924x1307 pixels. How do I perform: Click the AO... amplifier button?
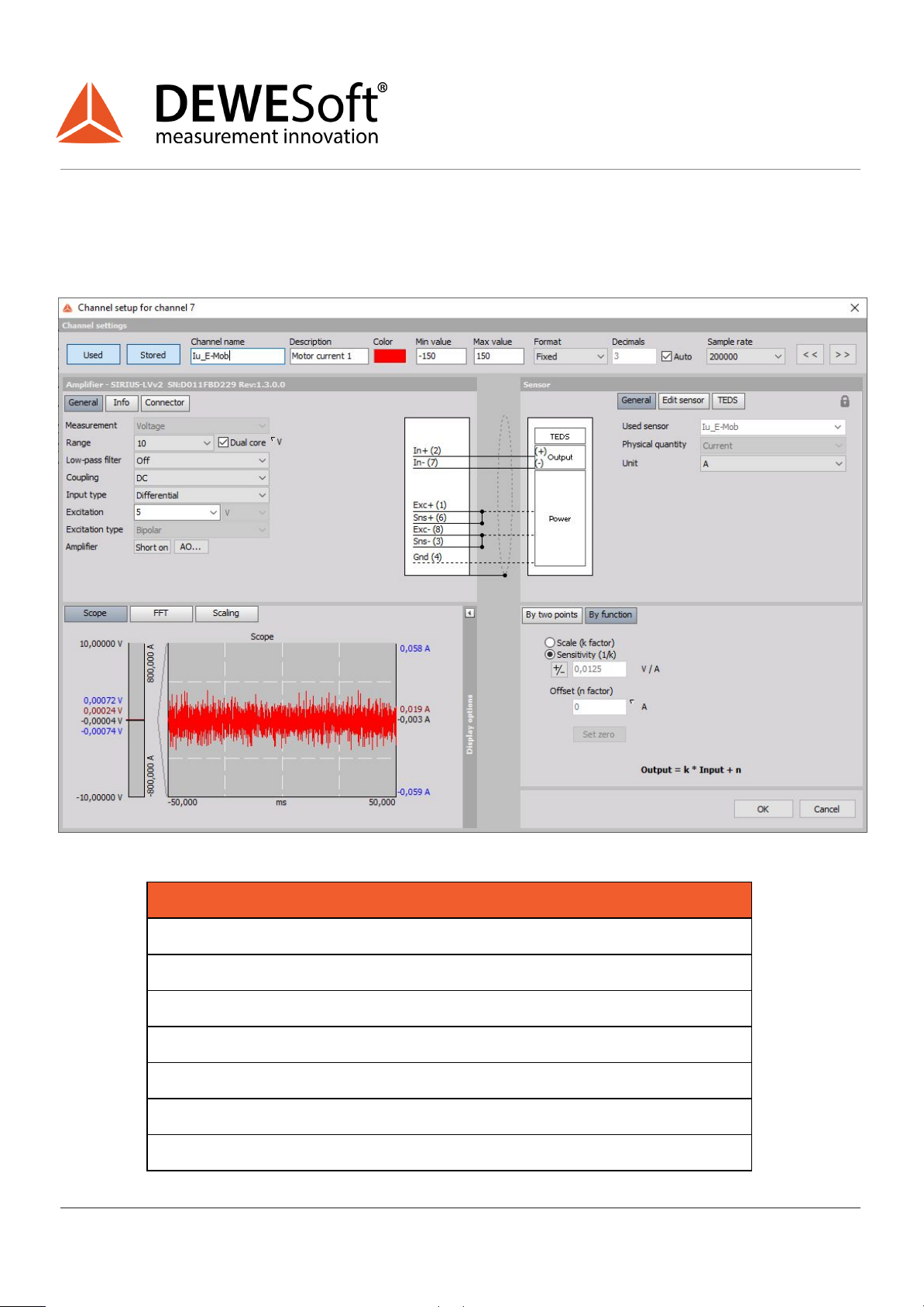point(191,547)
